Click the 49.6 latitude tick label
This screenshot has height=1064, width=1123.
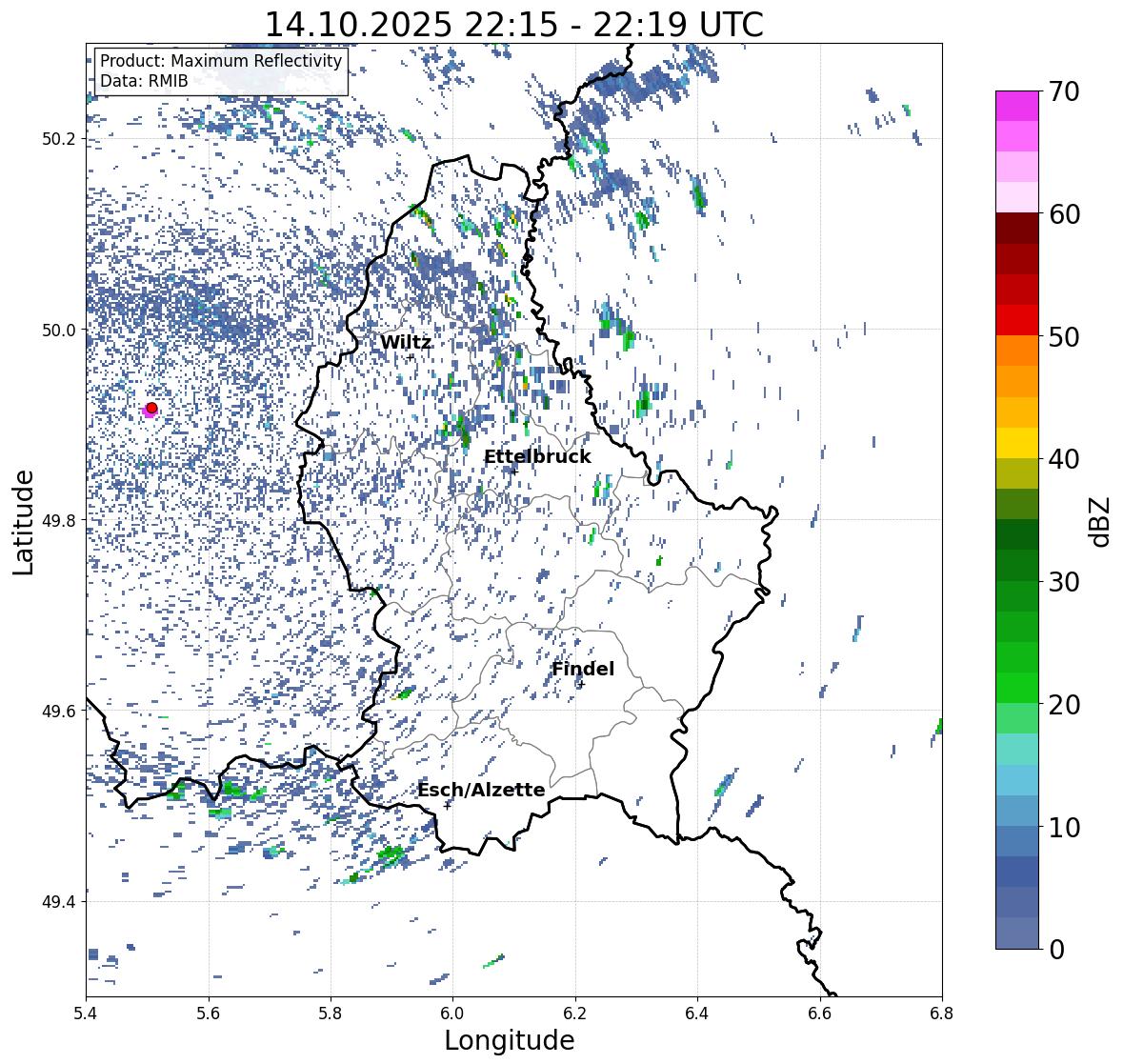(57, 711)
